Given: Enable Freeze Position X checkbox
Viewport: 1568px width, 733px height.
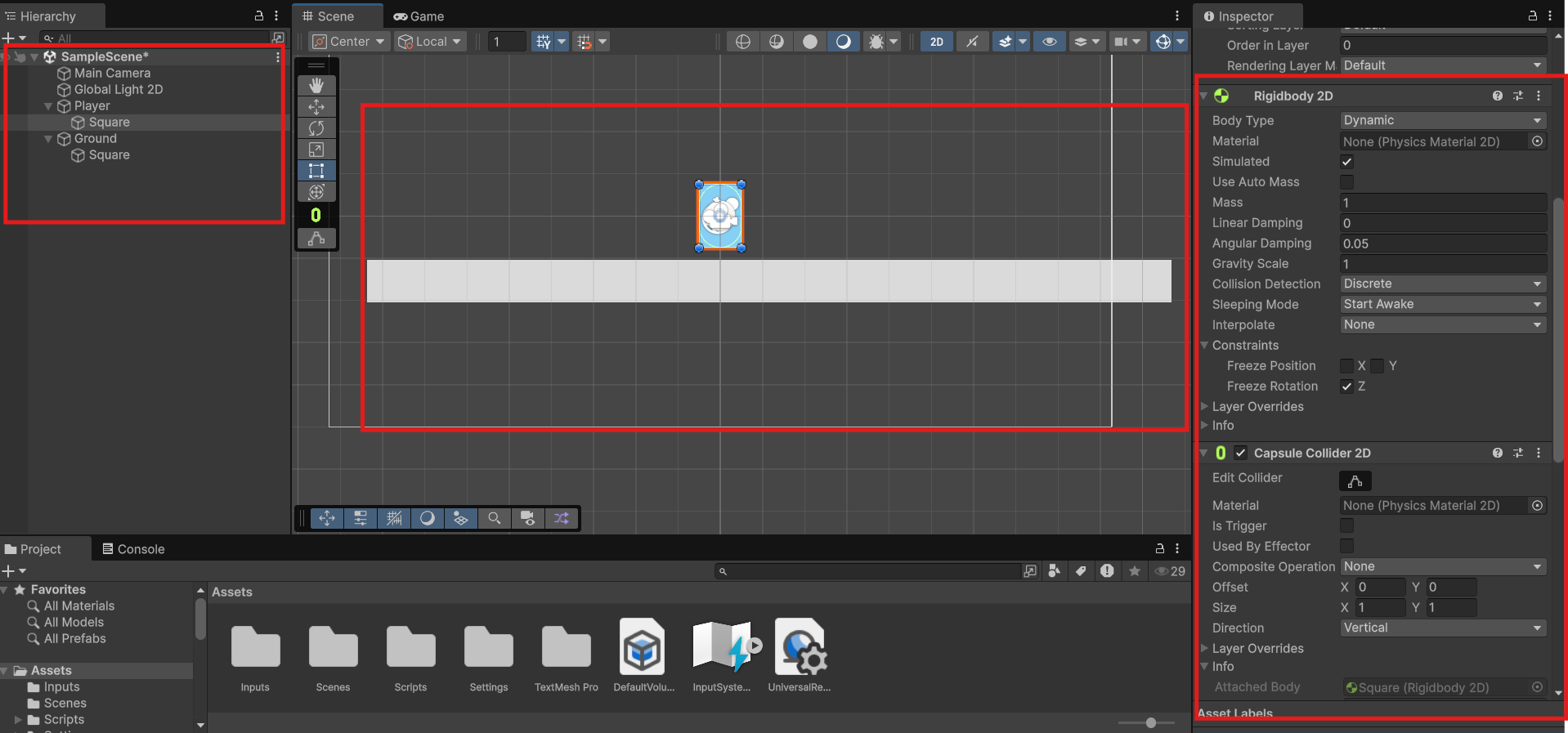Looking at the screenshot, I should [x=1346, y=366].
